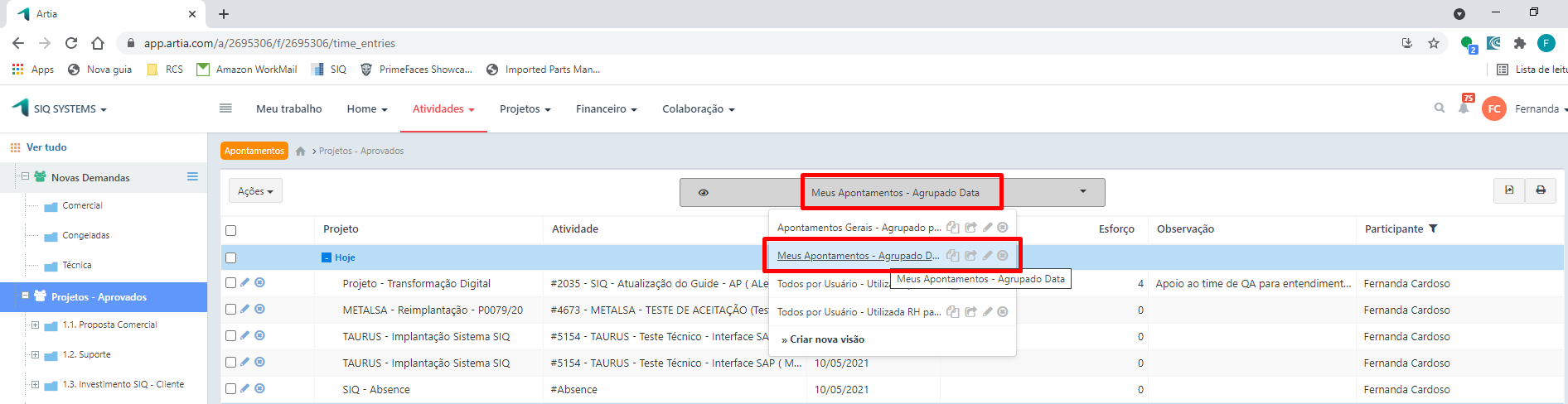The height and width of the screenshot is (404, 1568).
Task: Filter the Participante column
Action: 1433,228
